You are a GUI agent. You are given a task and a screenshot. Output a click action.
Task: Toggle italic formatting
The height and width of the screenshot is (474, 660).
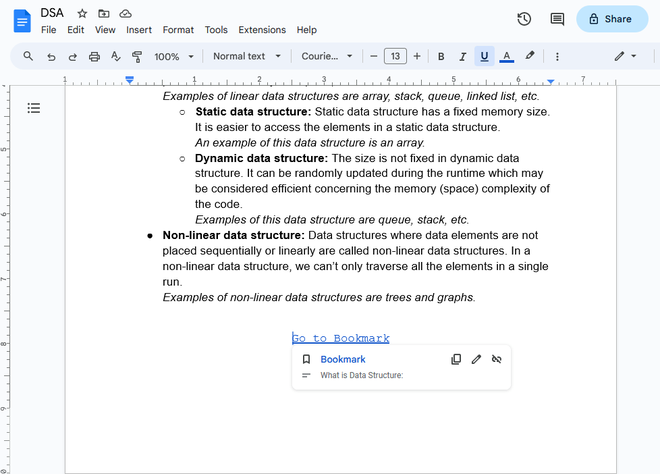463,56
